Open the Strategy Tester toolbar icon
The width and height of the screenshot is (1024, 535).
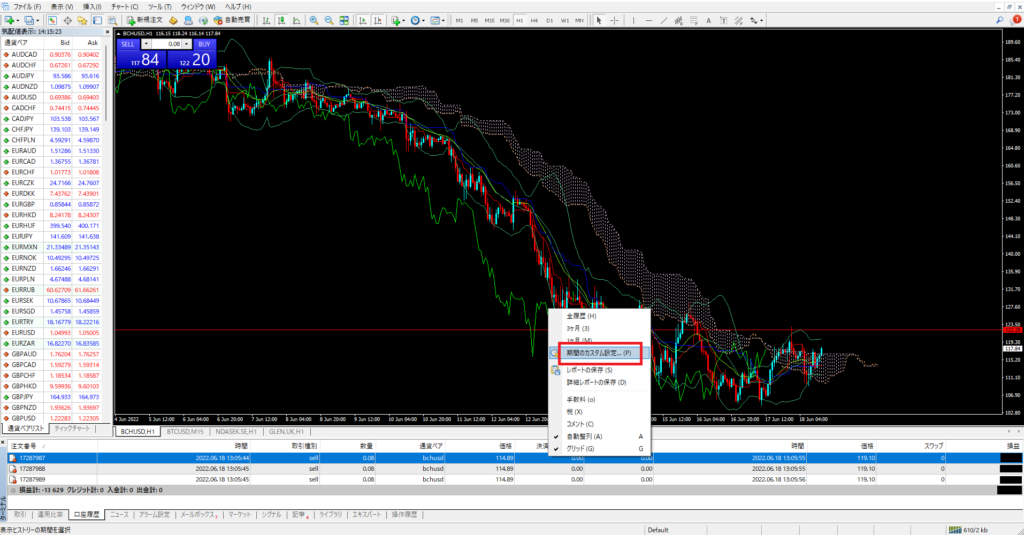tap(112, 20)
